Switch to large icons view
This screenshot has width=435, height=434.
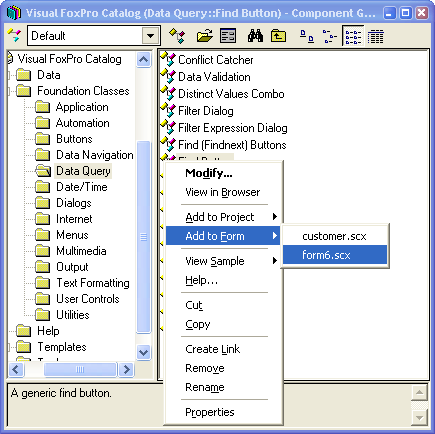[x=307, y=36]
